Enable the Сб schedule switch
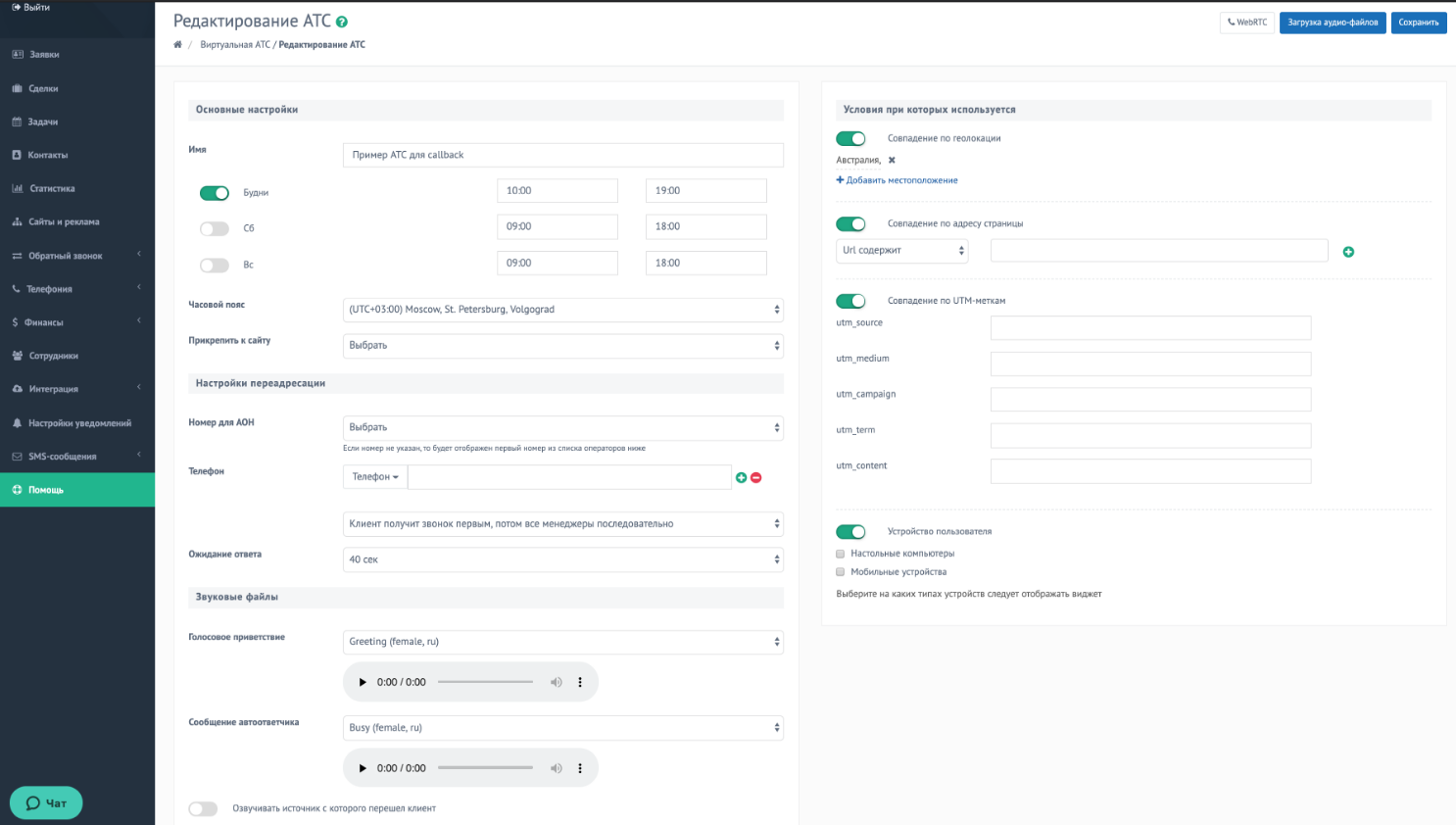 click(x=215, y=228)
